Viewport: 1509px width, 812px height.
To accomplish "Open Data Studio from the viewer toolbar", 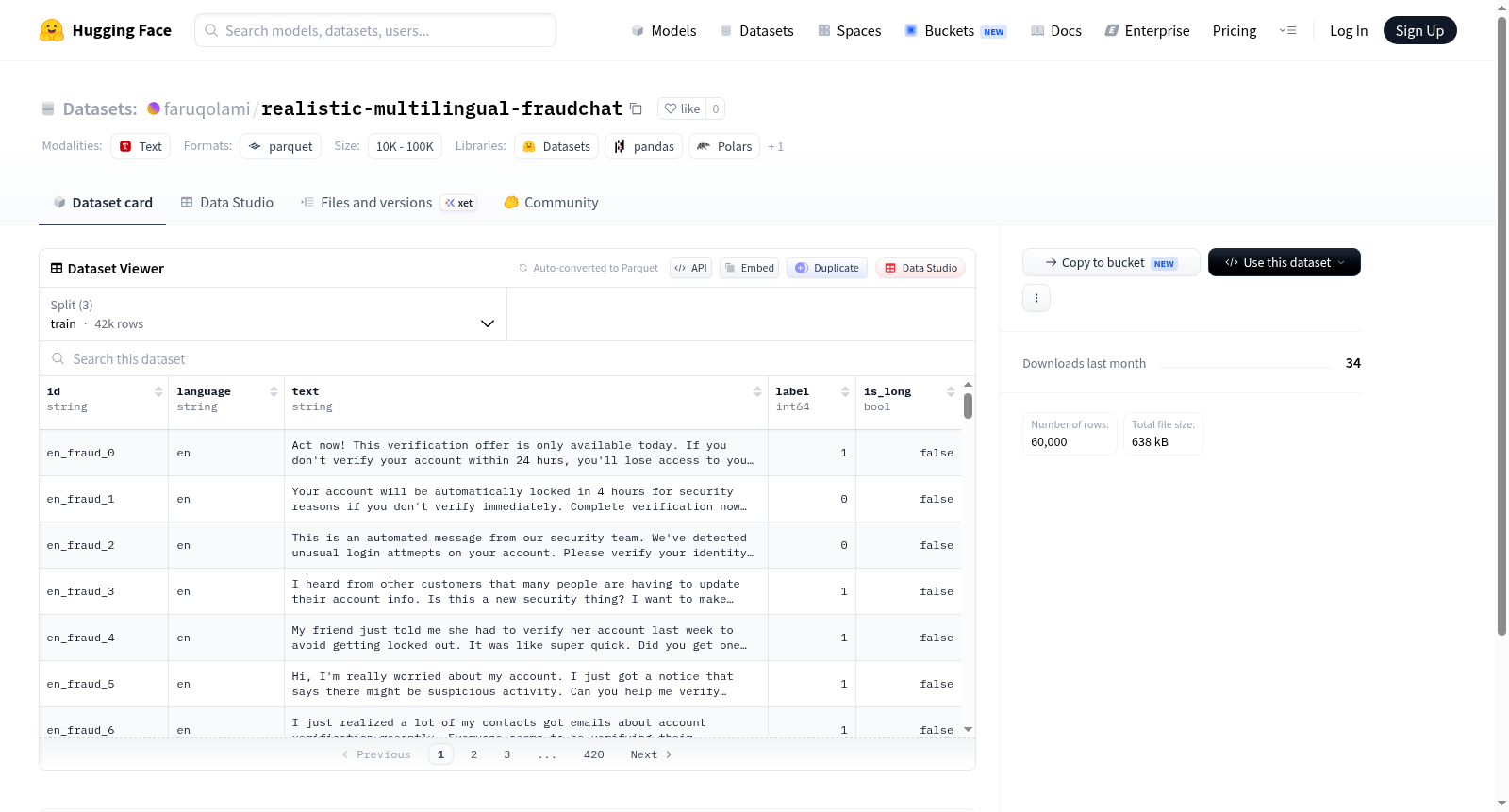I will tap(920, 268).
